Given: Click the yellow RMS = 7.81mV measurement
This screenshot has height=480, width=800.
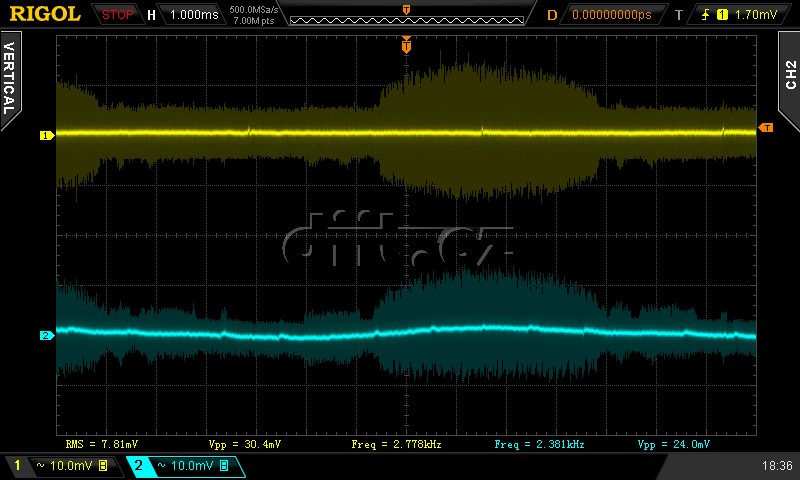Looking at the screenshot, I should point(102,443).
